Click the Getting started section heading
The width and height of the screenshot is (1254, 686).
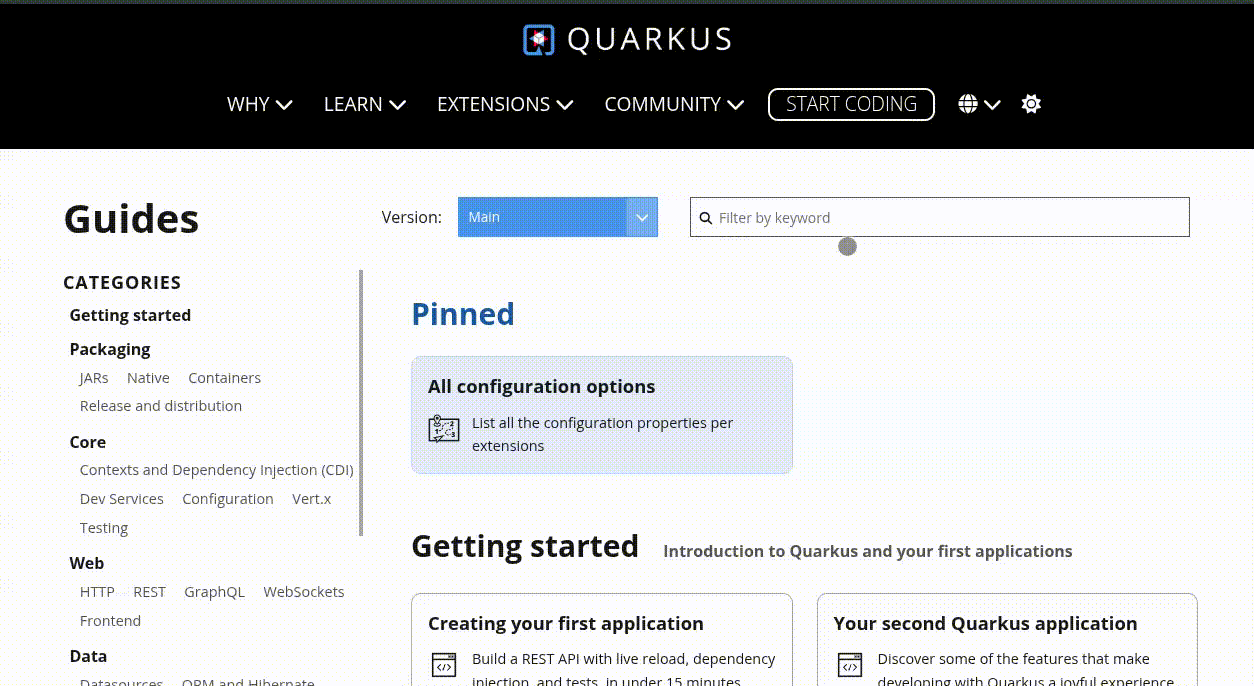(525, 546)
